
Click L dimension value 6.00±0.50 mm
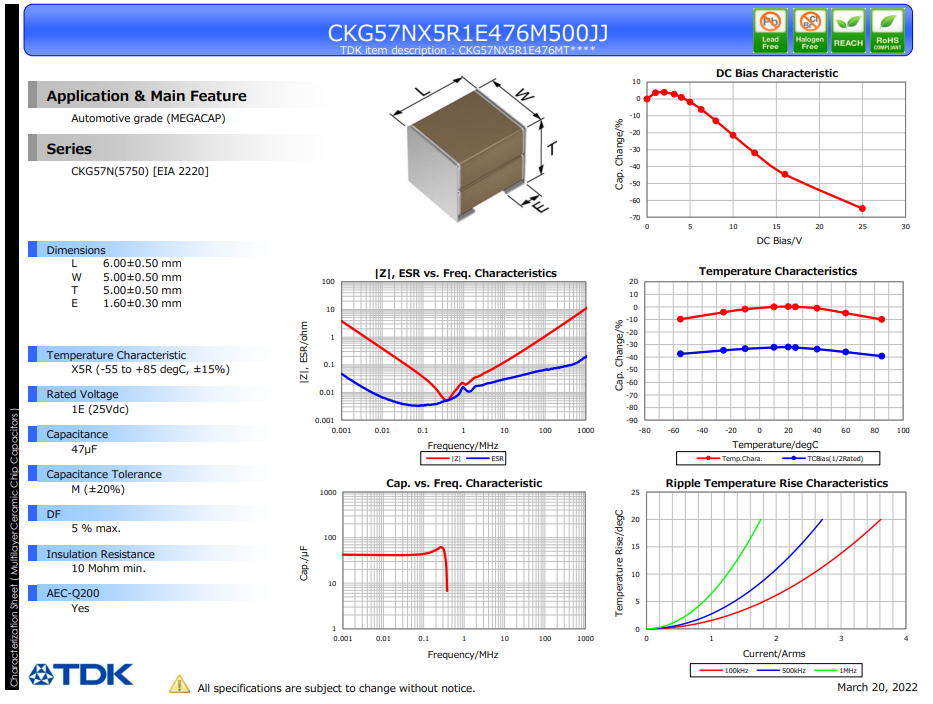[142, 264]
